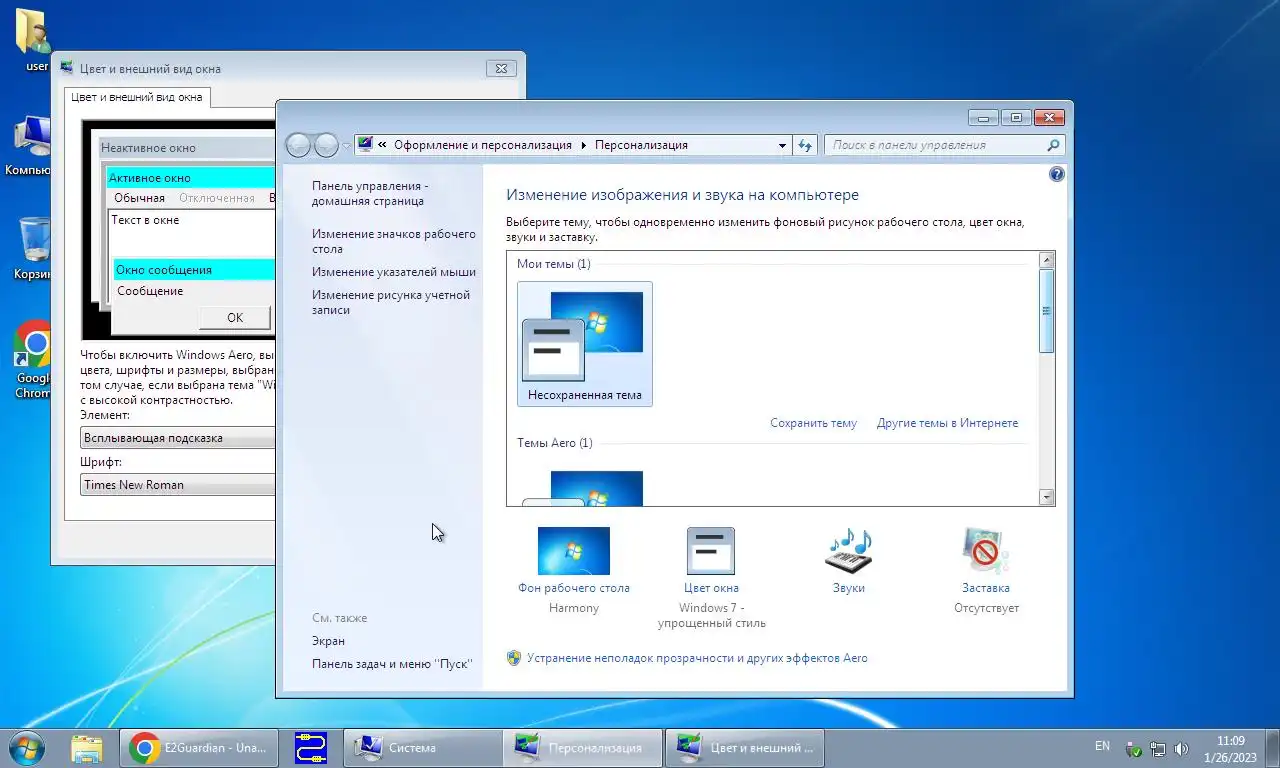Click the gray Неактивное окно title bar
Viewport: 1280px width, 768px height.
click(x=188, y=148)
